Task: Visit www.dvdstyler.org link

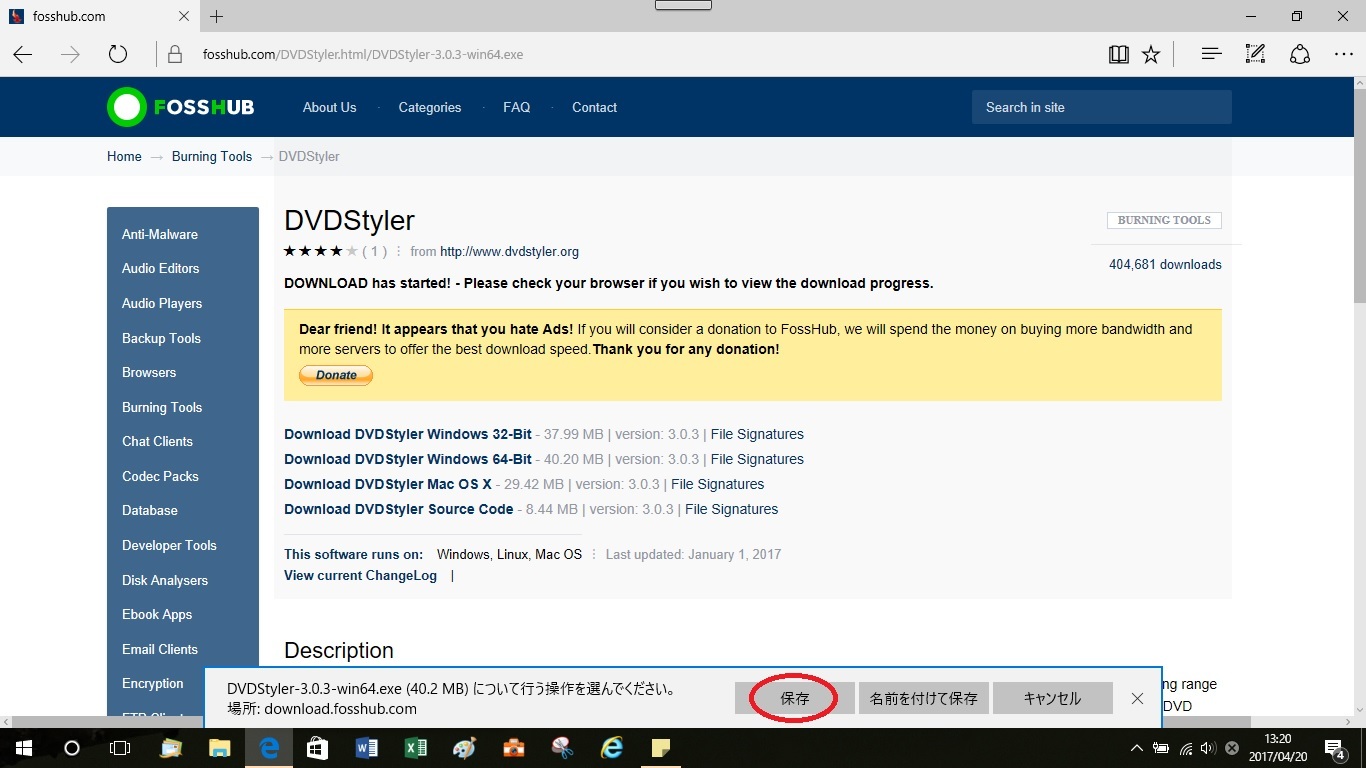Action: 509,251
